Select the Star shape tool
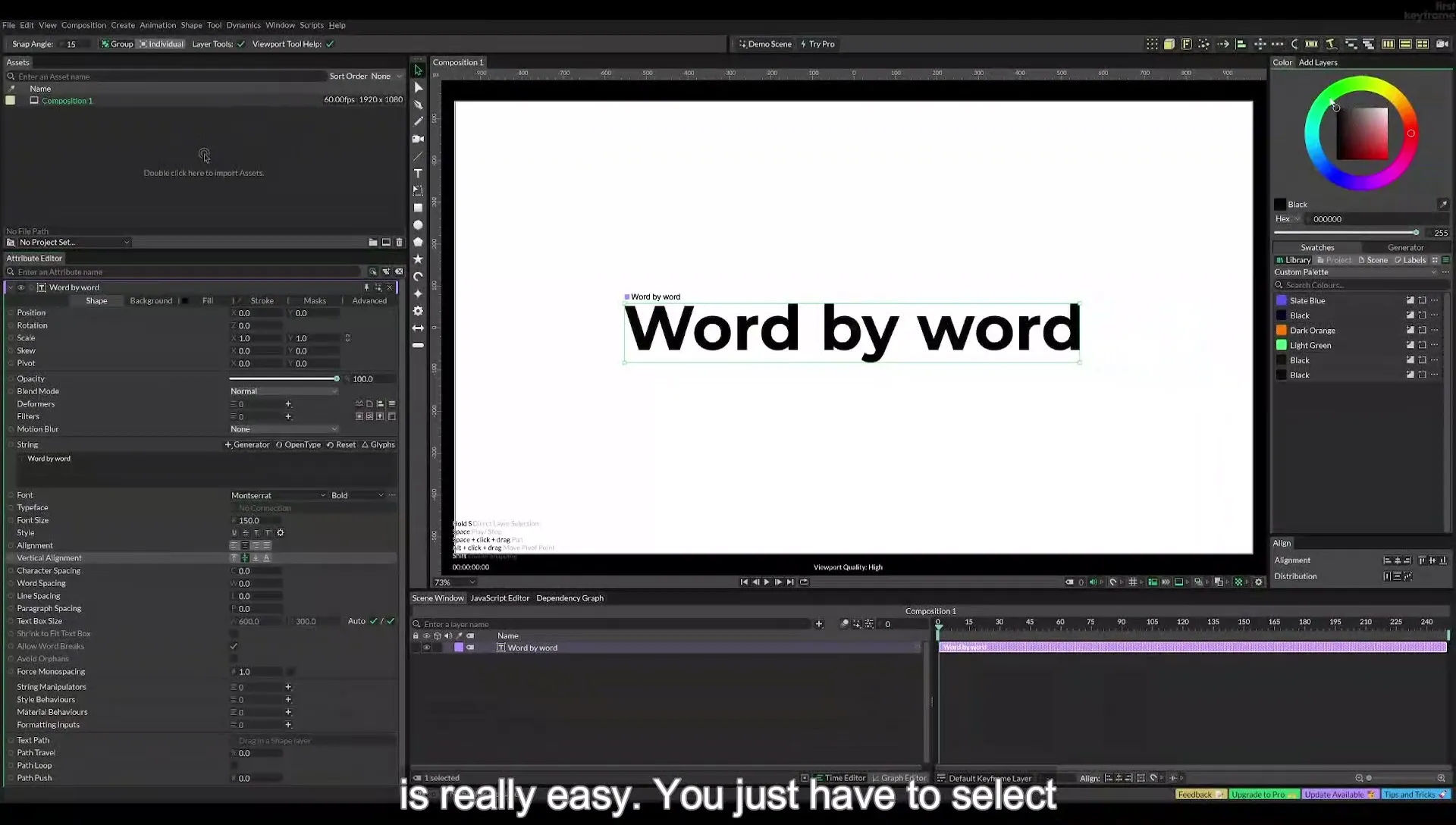 [x=418, y=259]
